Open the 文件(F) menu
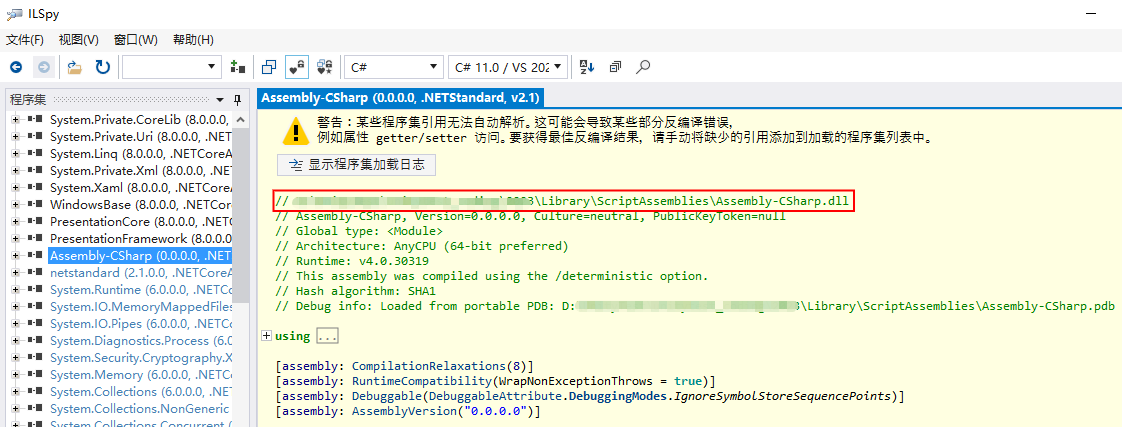1122x427 pixels. pyautogui.click(x=25, y=40)
